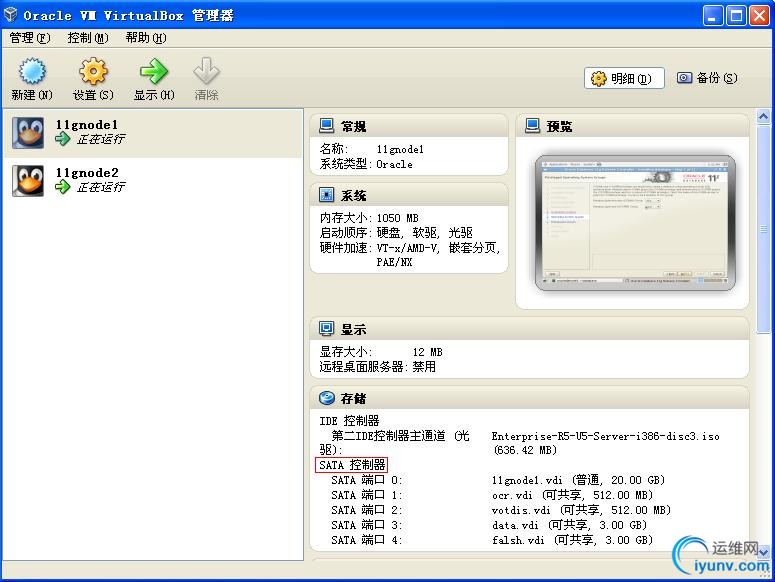The image size is (775, 582).
Task: Open the 系统 section header link
Action: [x=353, y=196]
